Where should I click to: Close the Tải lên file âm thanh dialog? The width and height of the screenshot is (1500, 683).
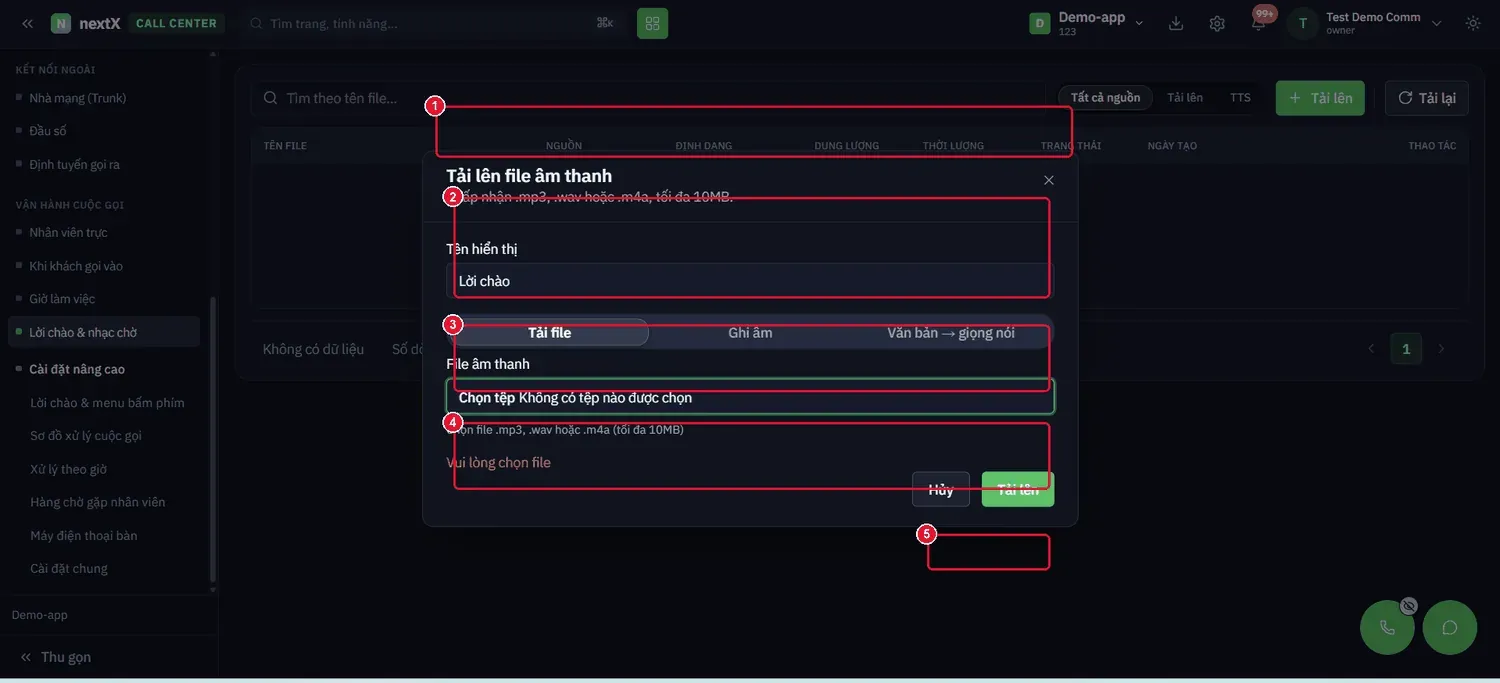click(x=1049, y=180)
